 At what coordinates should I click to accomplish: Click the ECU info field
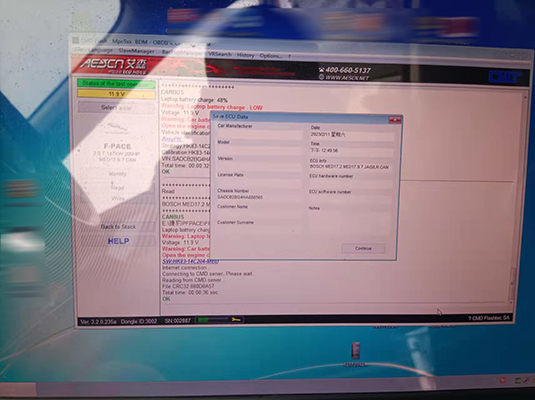click(351, 167)
